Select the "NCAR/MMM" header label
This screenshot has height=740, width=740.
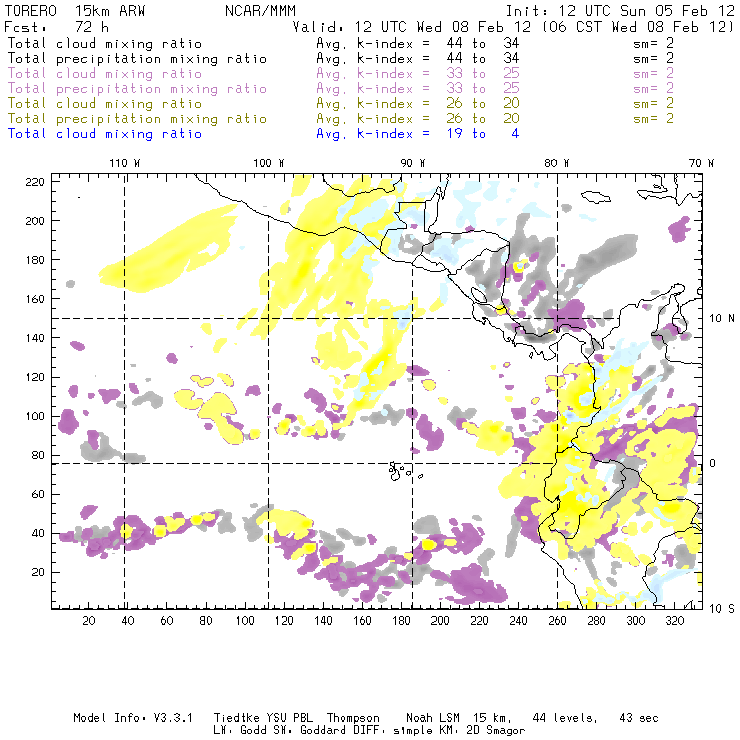click(x=260, y=10)
